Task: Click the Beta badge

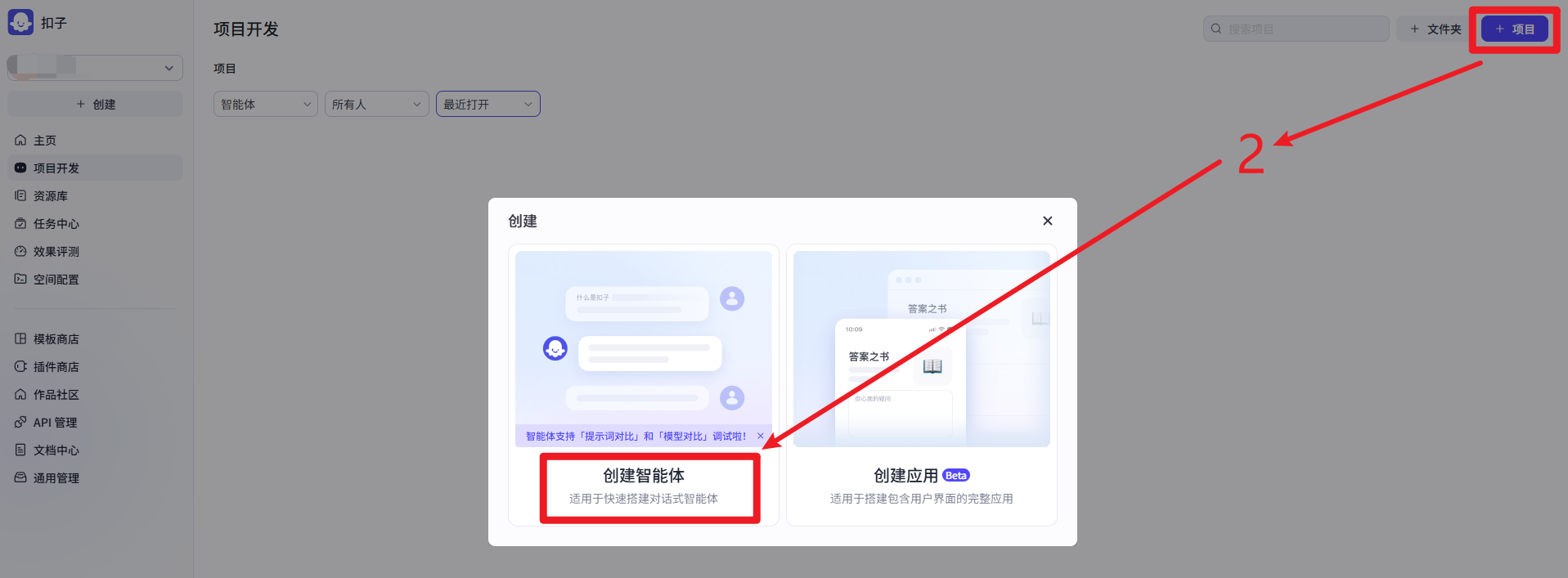Action: tap(956, 476)
